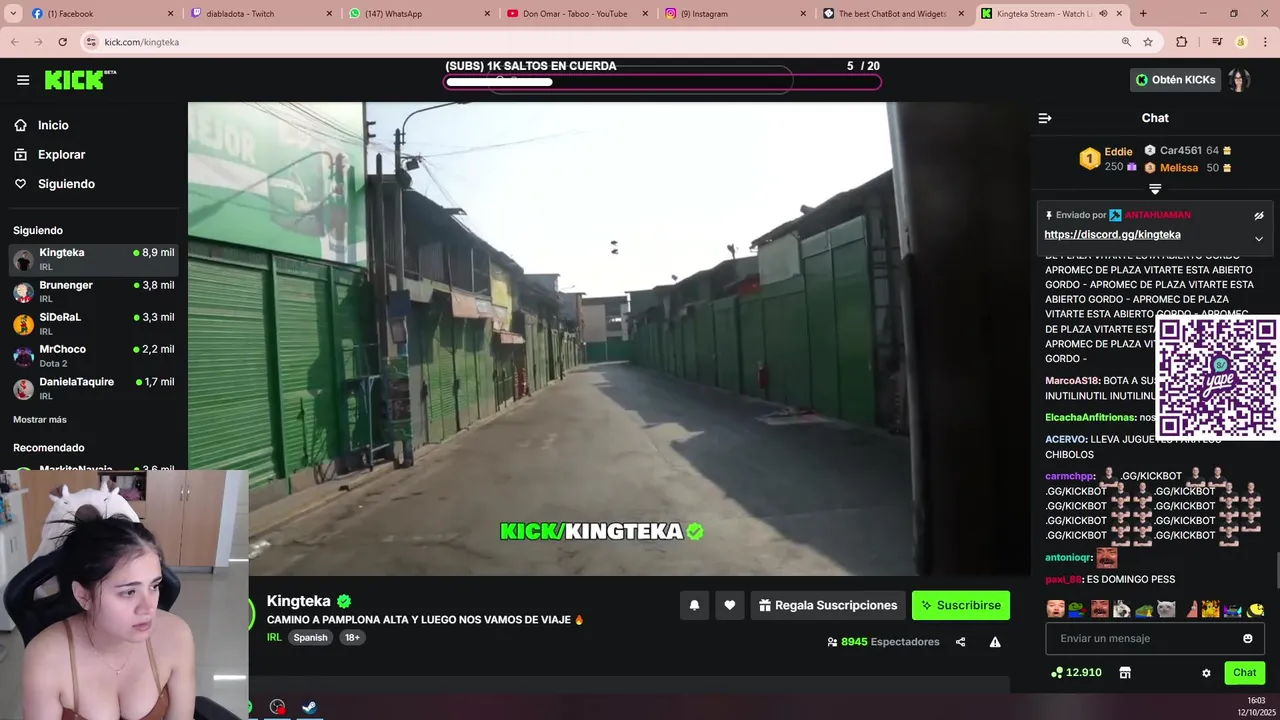Expand the pinned message chevron
The width and height of the screenshot is (1280, 720).
pyautogui.click(x=1259, y=239)
